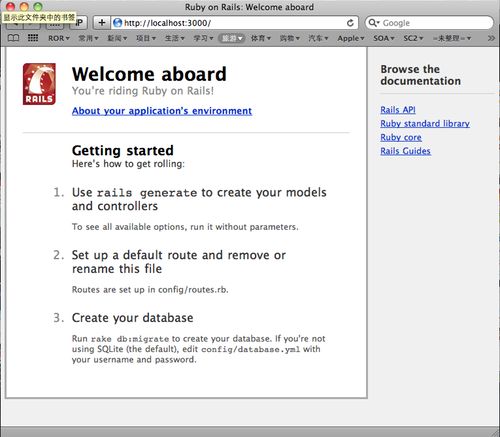Click the "Here's how to get rolling:" text
Viewport: 500px width, 437px height.
[x=128, y=164]
